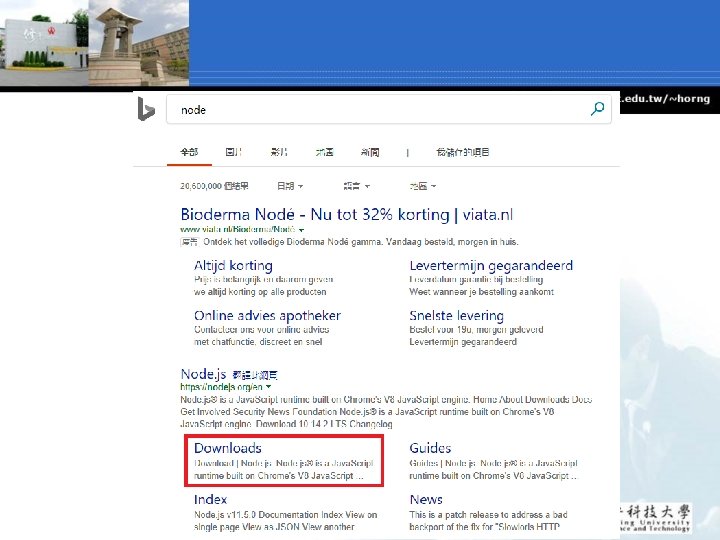Switch to the 圖片 images tab

(x=234, y=152)
